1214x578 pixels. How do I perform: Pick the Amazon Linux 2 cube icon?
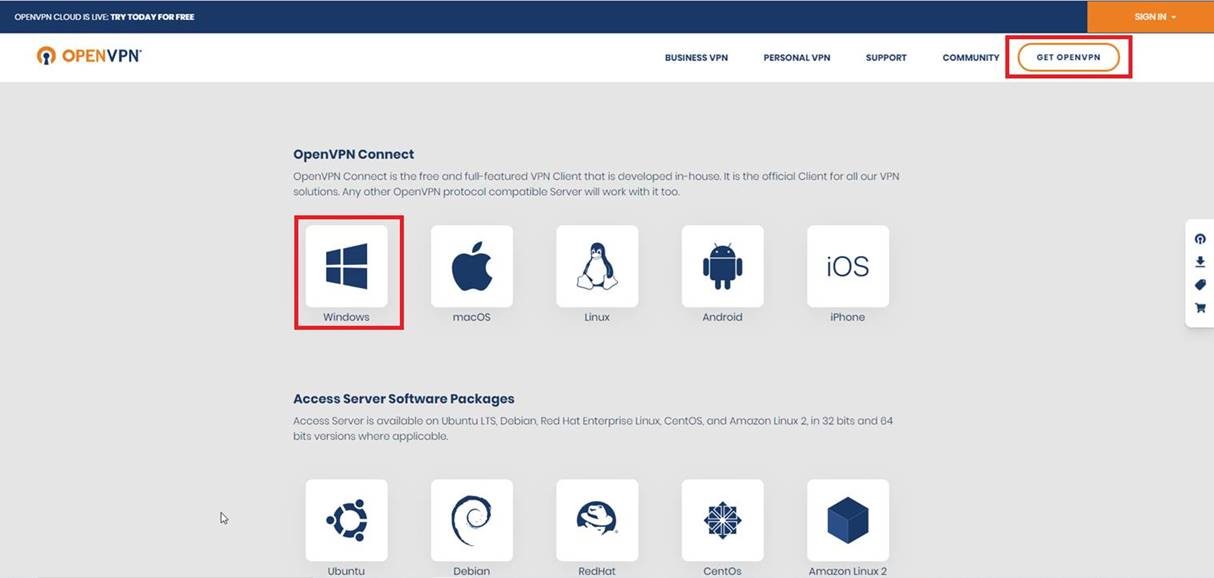(848, 520)
